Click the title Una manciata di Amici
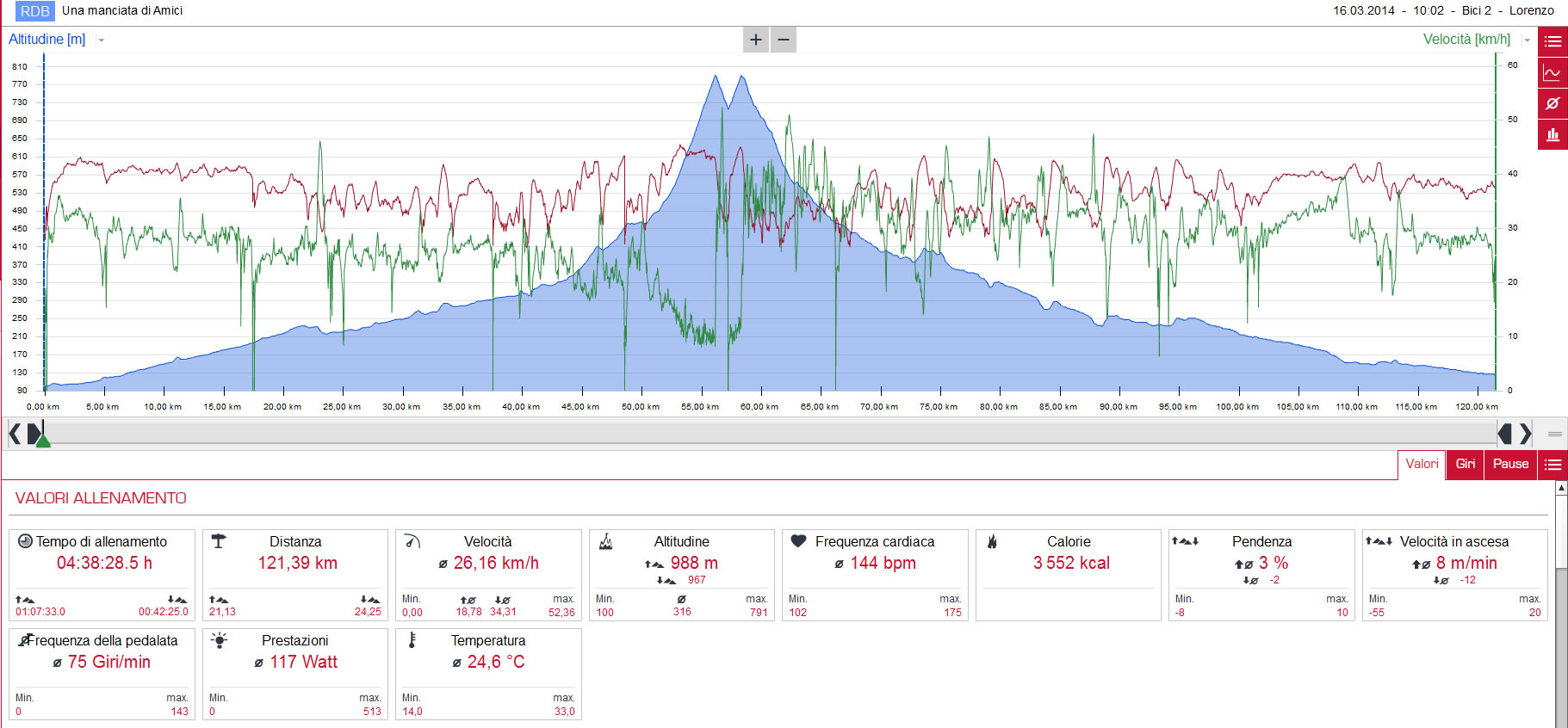This screenshot has width=1568, height=728. click(x=122, y=10)
